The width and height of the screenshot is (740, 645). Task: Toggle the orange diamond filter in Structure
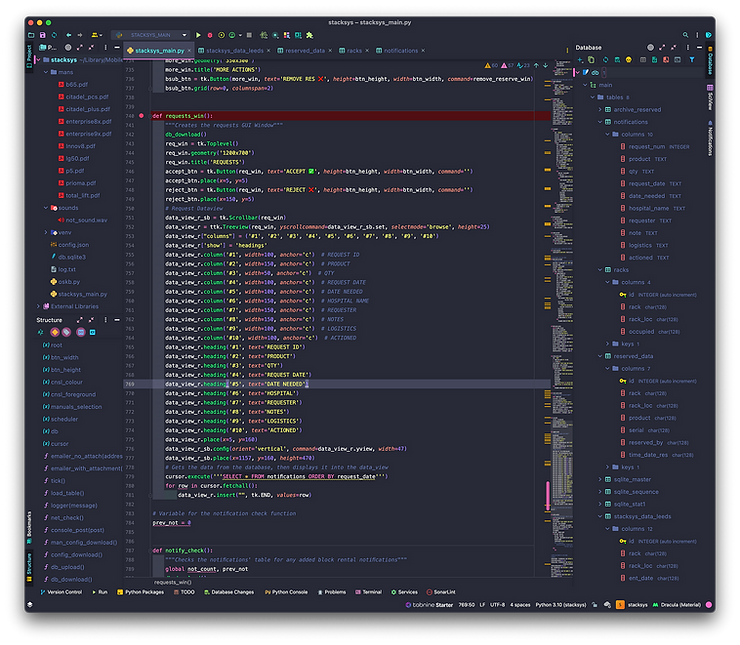coord(55,332)
